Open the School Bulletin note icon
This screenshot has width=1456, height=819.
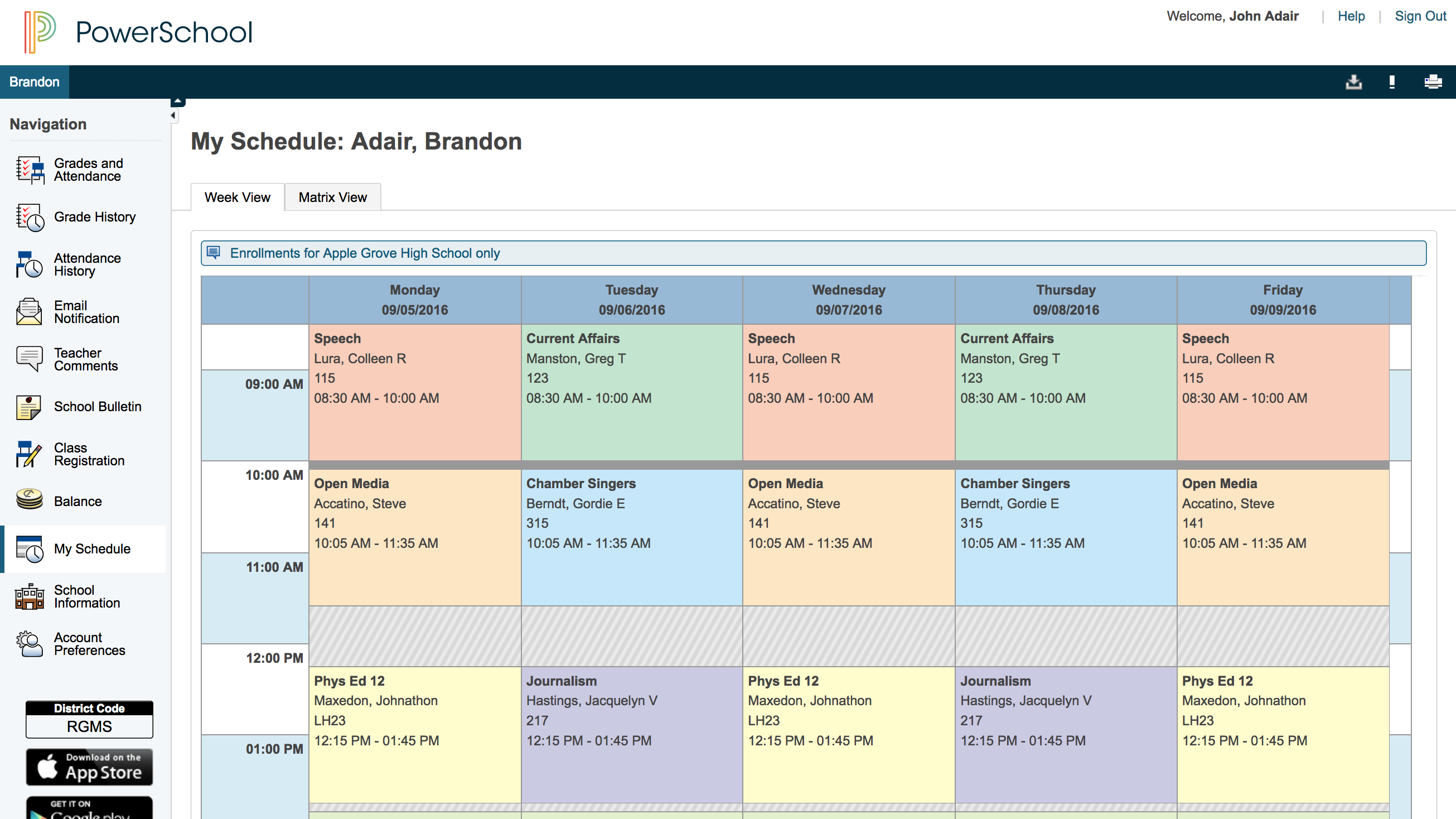point(30,407)
